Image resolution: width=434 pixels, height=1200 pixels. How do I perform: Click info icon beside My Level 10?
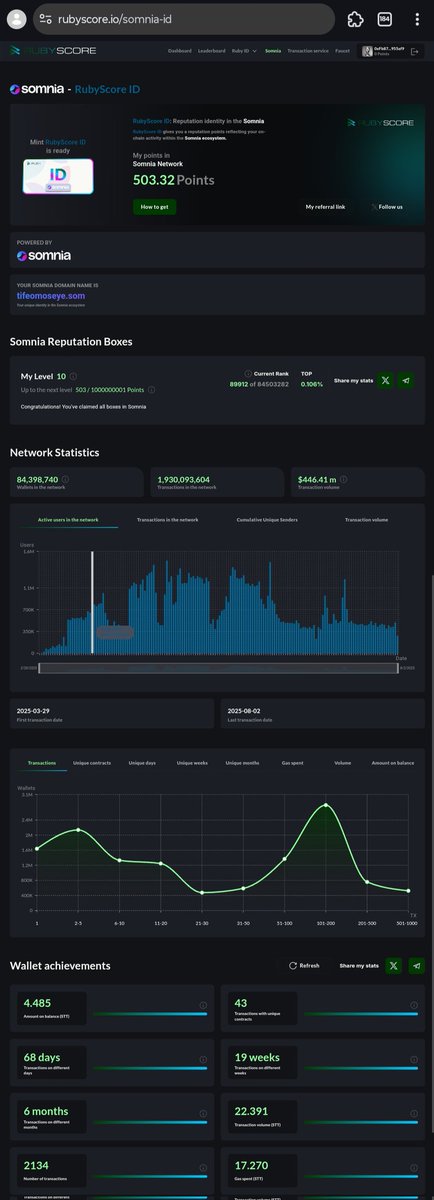pyautogui.click(x=73, y=376)
